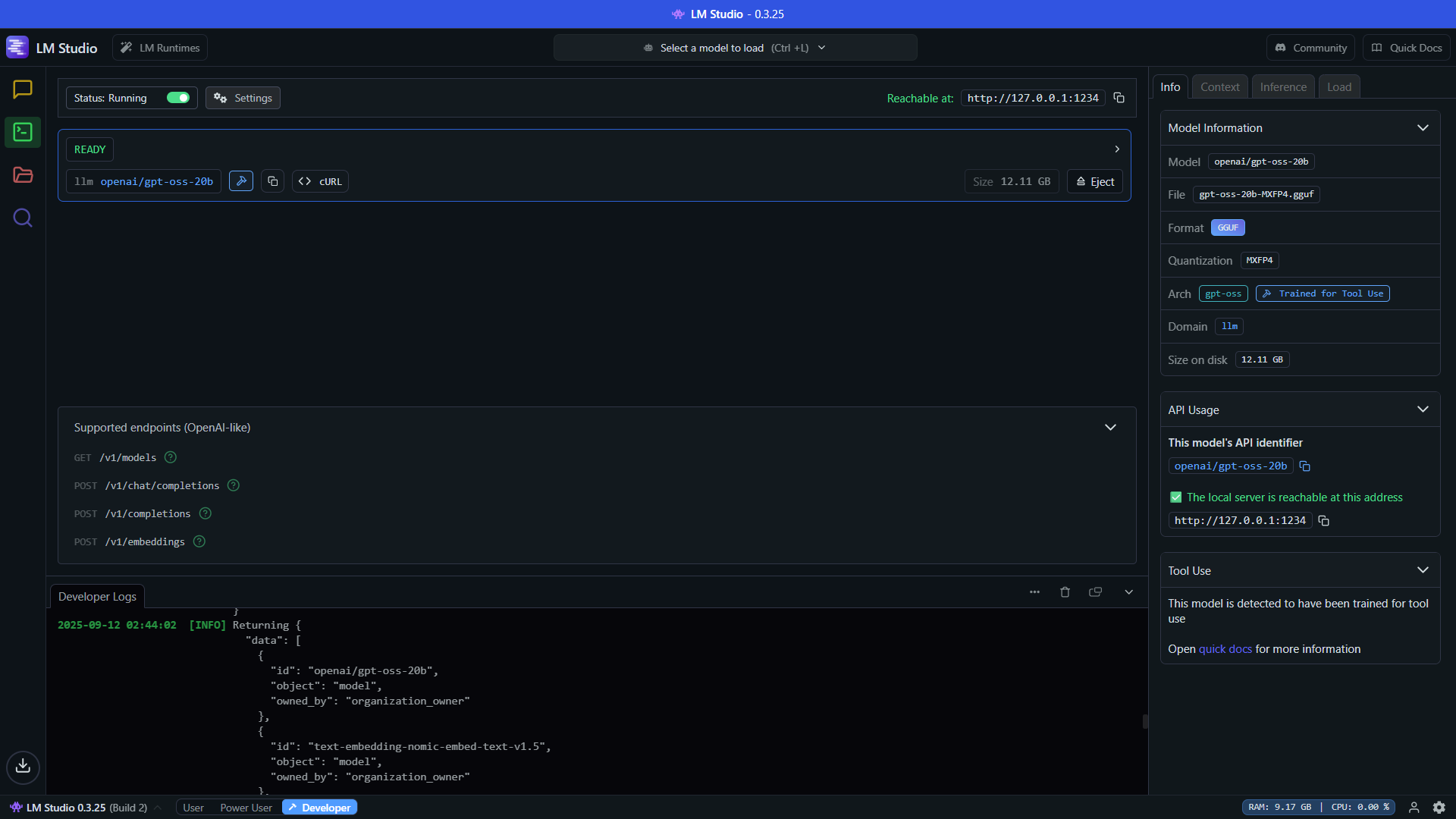1456x819 pixels.
Task: Open the Discover search icon in sidebar
Action: 23,218
